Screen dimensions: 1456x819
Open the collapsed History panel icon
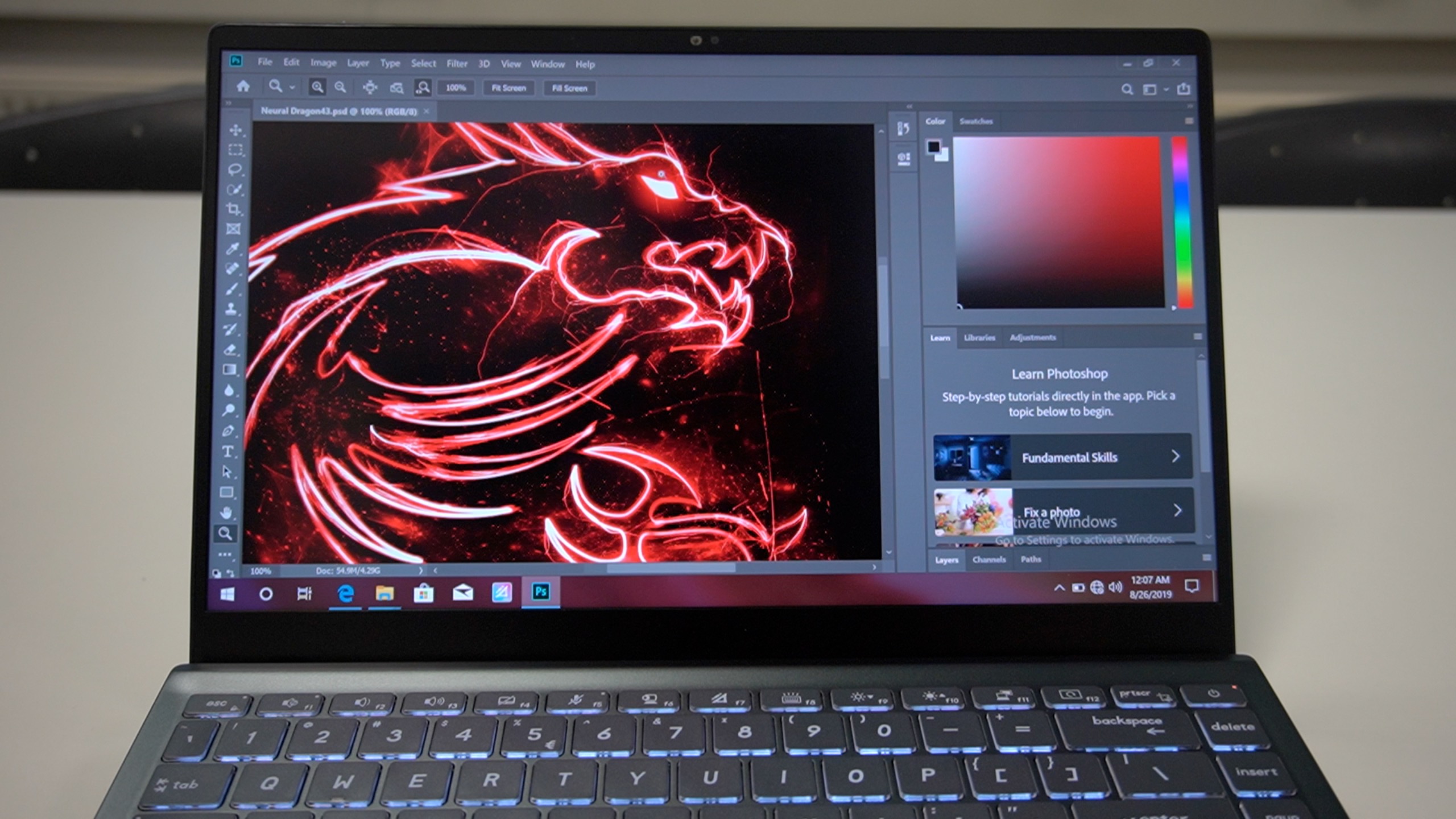(x=903, y=129)
